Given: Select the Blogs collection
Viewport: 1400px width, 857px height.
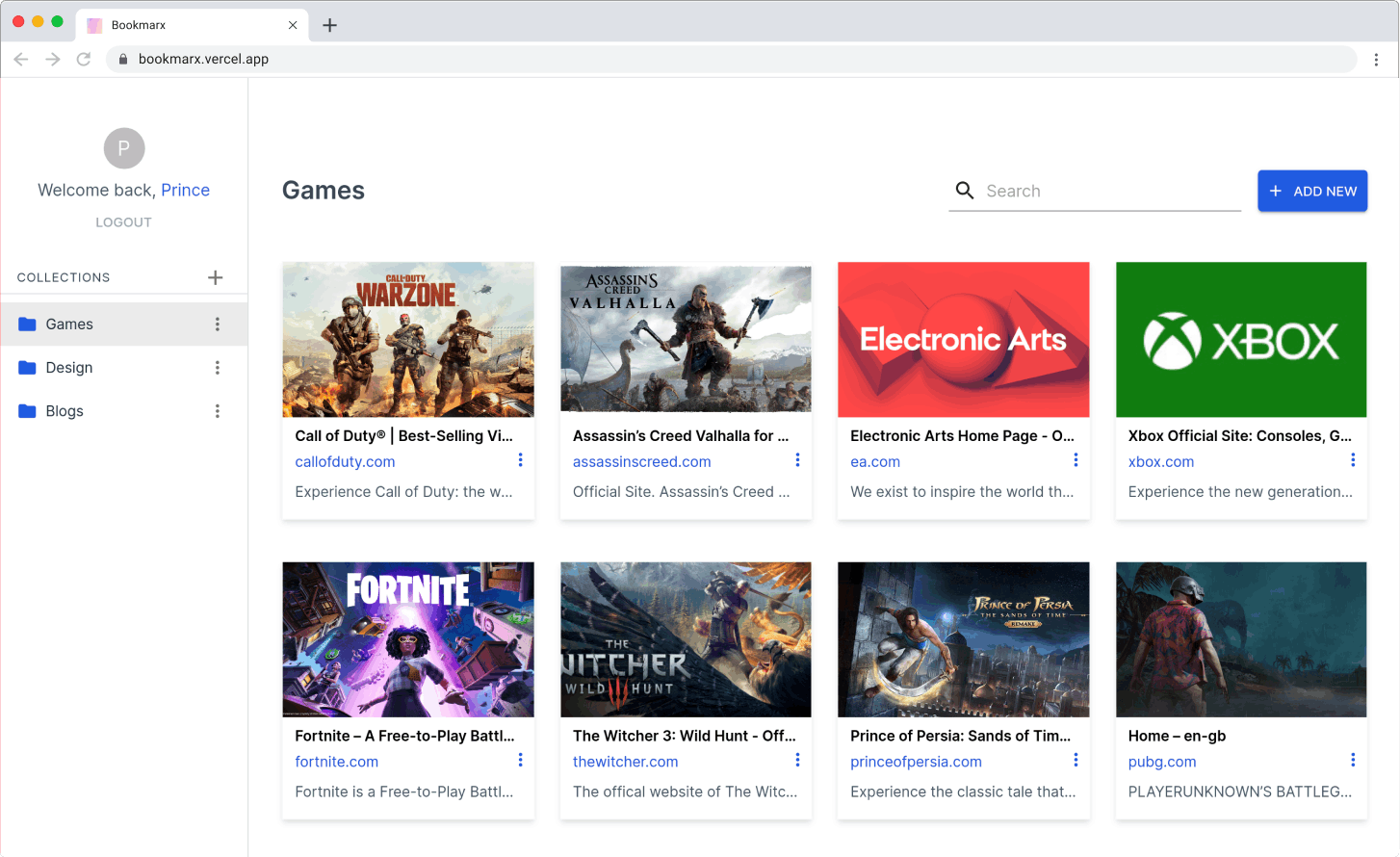Looking at the screenshot, I should tap(124, 411).
